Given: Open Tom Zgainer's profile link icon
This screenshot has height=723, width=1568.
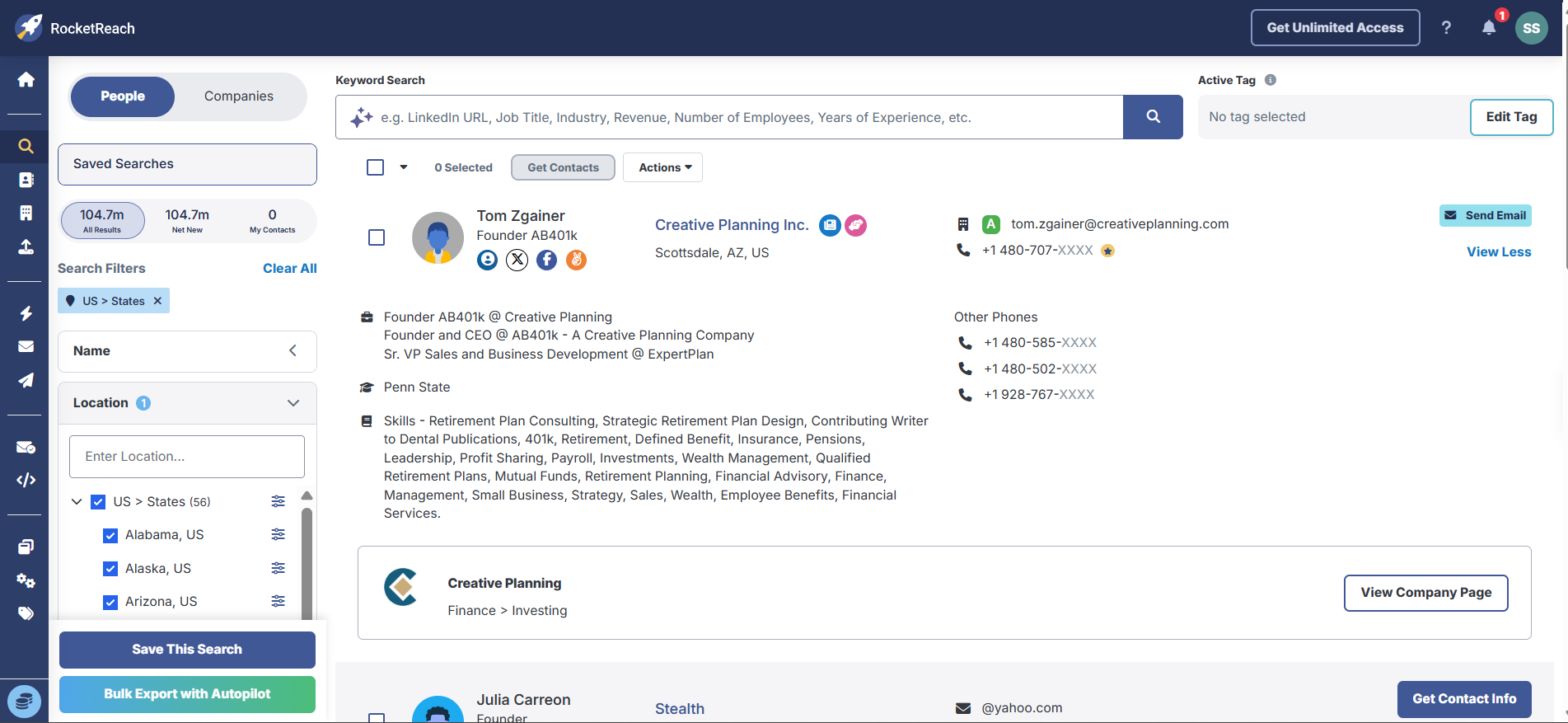Looking at the screenshot, I should click(x=488, y=261).
